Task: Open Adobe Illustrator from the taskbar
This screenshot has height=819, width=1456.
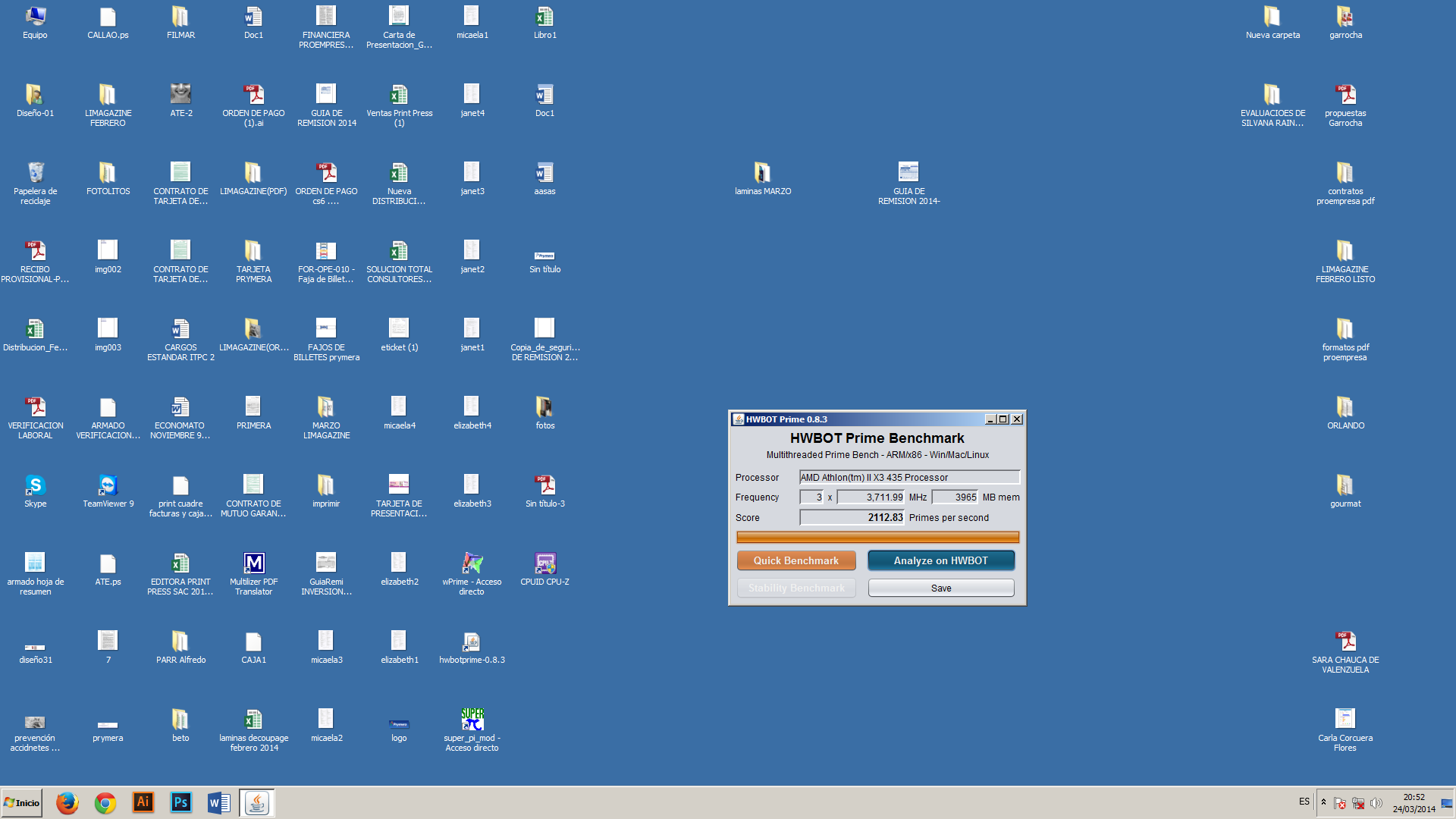Action: click(143, 802)
